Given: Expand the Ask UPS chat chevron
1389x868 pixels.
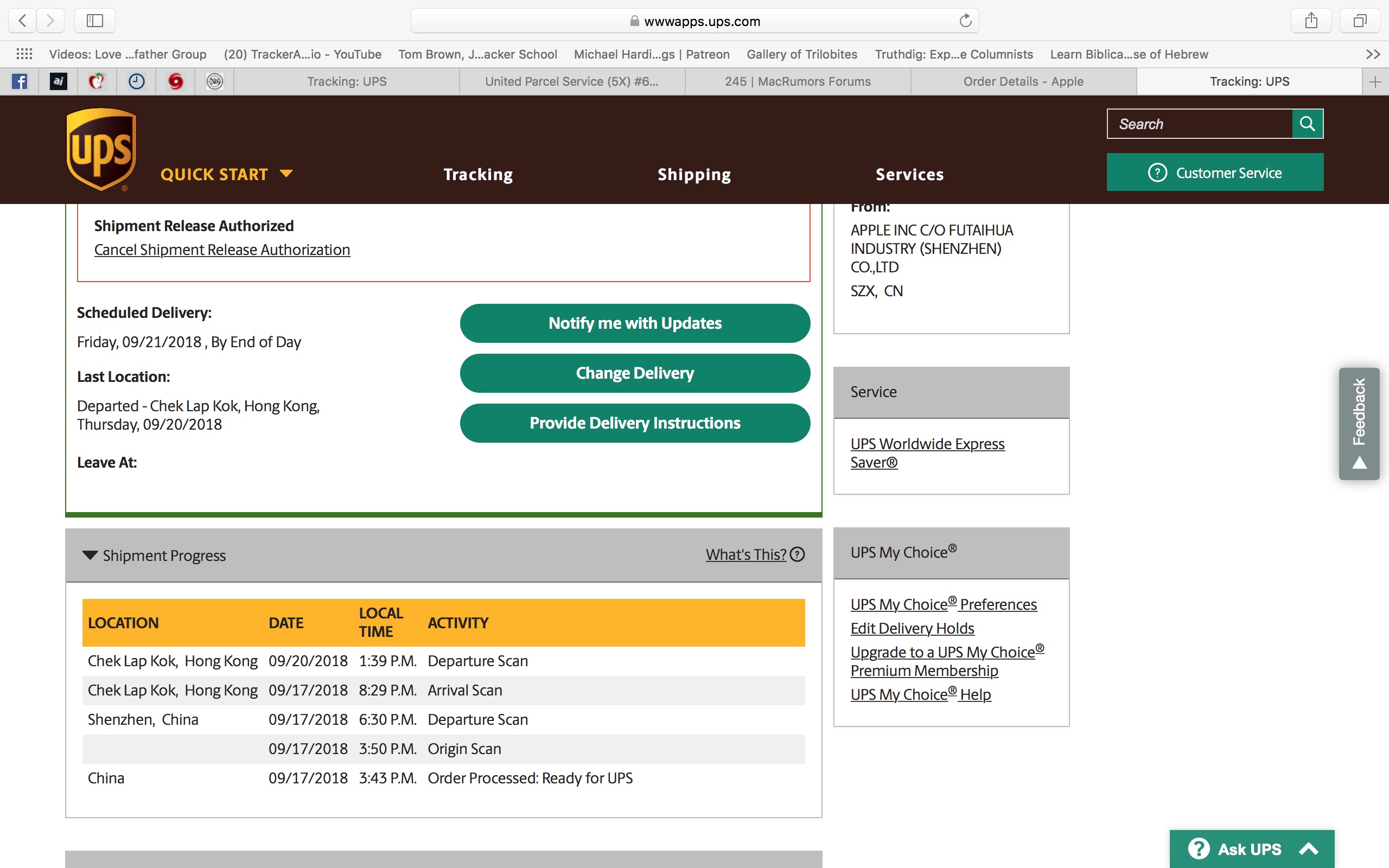Looking at the screenshot, I should point(1309,848).
